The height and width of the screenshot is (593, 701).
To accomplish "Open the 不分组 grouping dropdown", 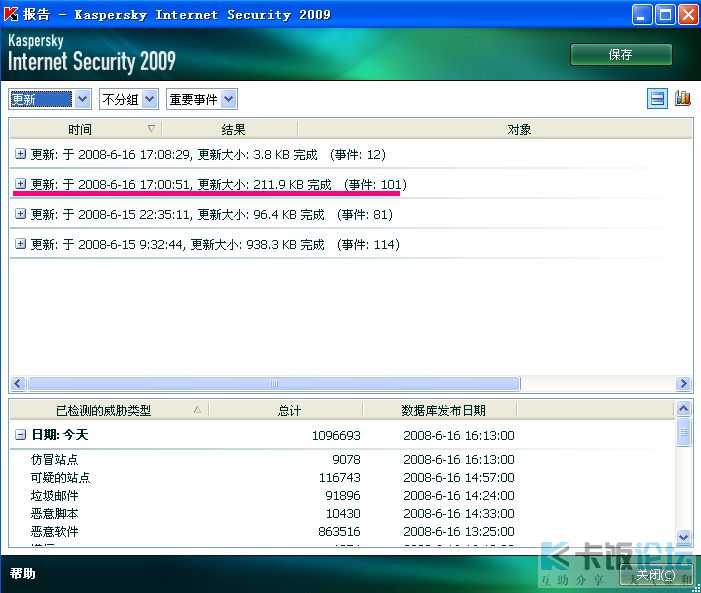I will pyautogui.click(x=129, y=99).
